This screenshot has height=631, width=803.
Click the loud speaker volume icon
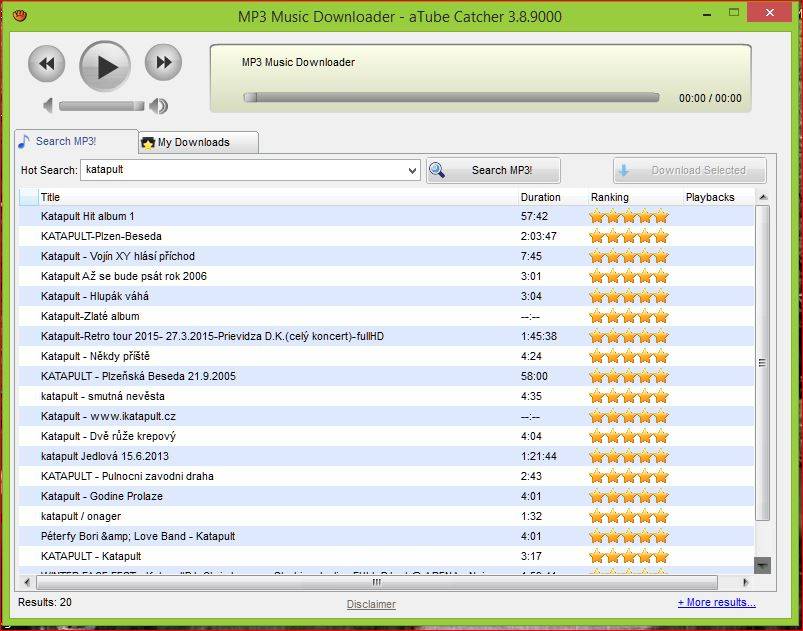coord(159,106)
